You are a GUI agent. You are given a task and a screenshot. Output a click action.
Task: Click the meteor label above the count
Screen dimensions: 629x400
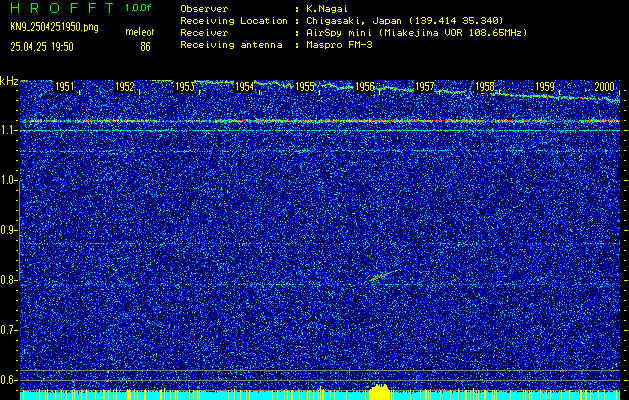pos(140,32)
